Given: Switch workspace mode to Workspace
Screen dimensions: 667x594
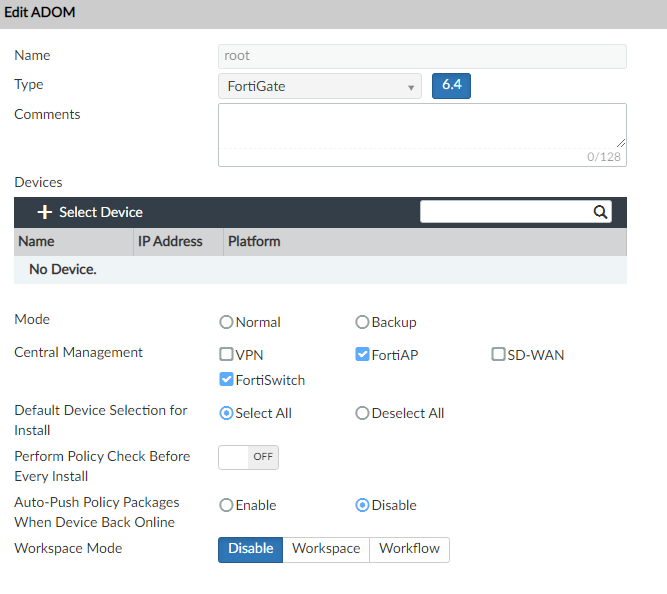Looking at the screenshot, I should (x=326, y=549).
